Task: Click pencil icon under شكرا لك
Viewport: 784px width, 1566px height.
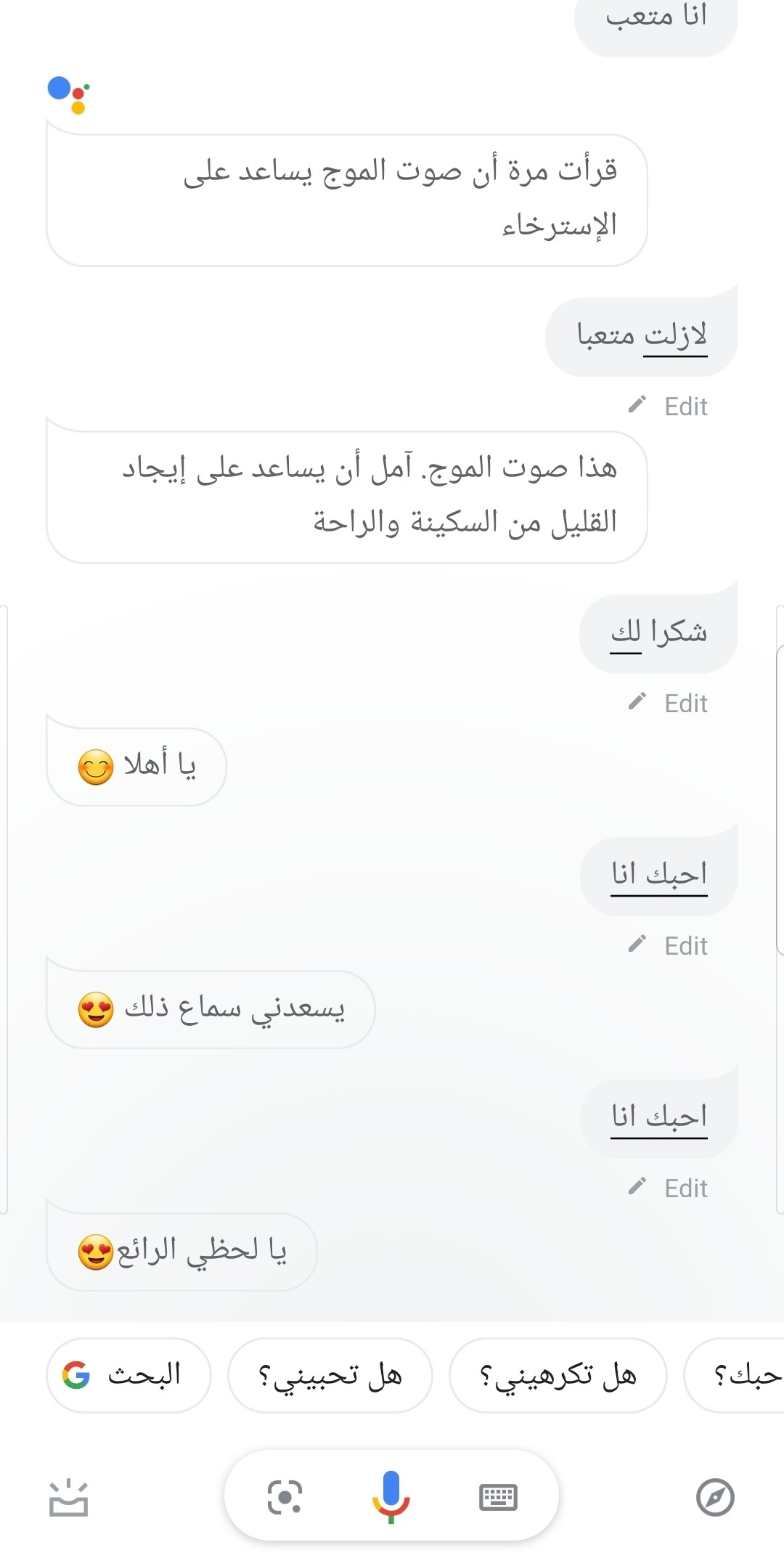Action: pyautogui.click(x=637, y=701)
